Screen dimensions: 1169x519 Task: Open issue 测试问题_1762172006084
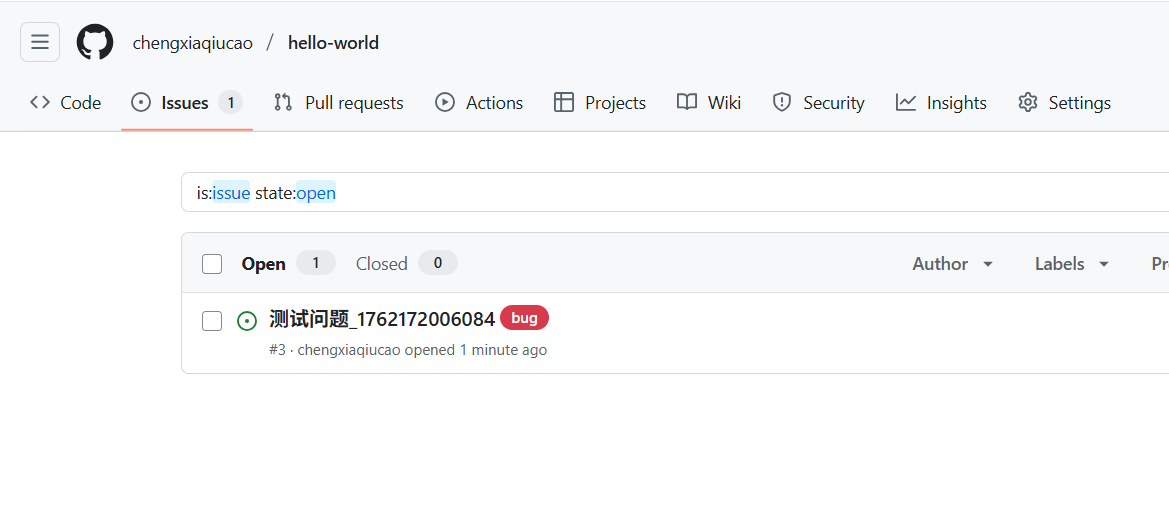tap(382, 319)
